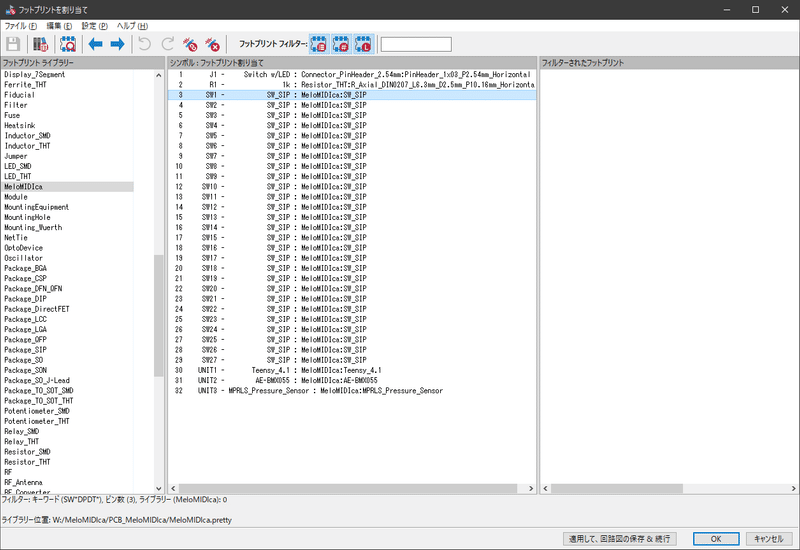The height and width of the screenshot is (550, 800).
Task: Click the undo icon
Action: pos(145,44)
